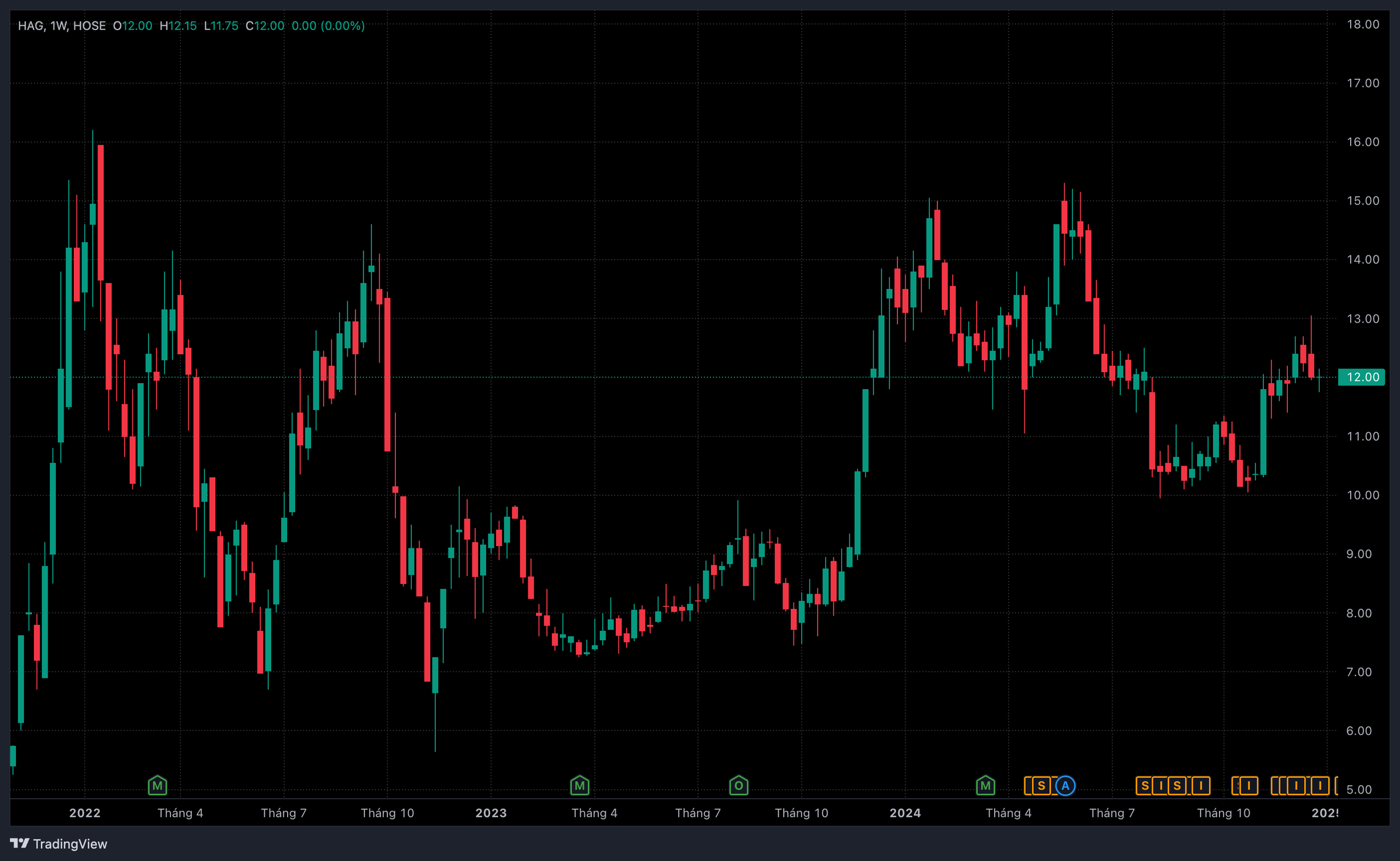Click the 8.00 price scale label
Screen dimensions: 1400x861
[x=1358, y=613]
